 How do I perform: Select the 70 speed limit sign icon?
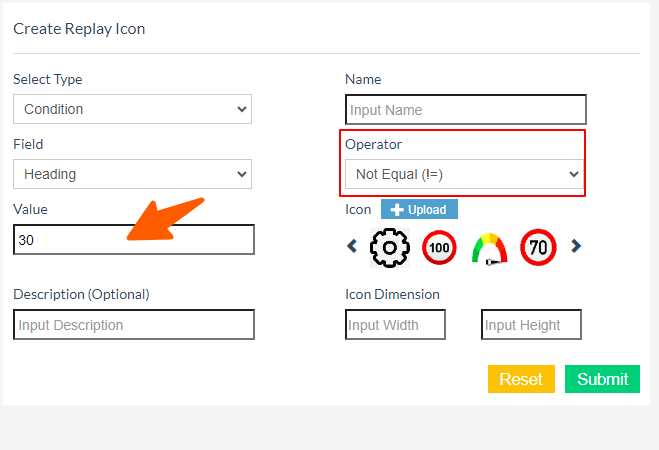[539, 247]
